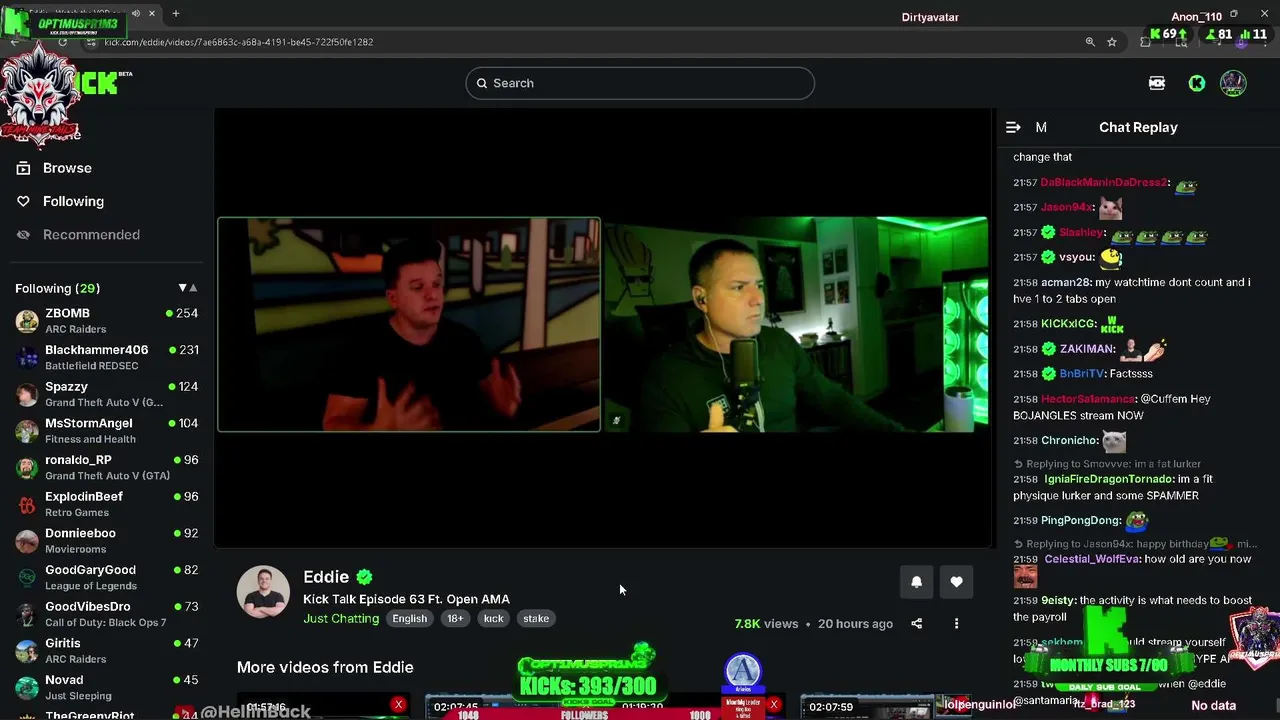
Task: Click the Kick drops icon in header
Action: click(1157, 83)
